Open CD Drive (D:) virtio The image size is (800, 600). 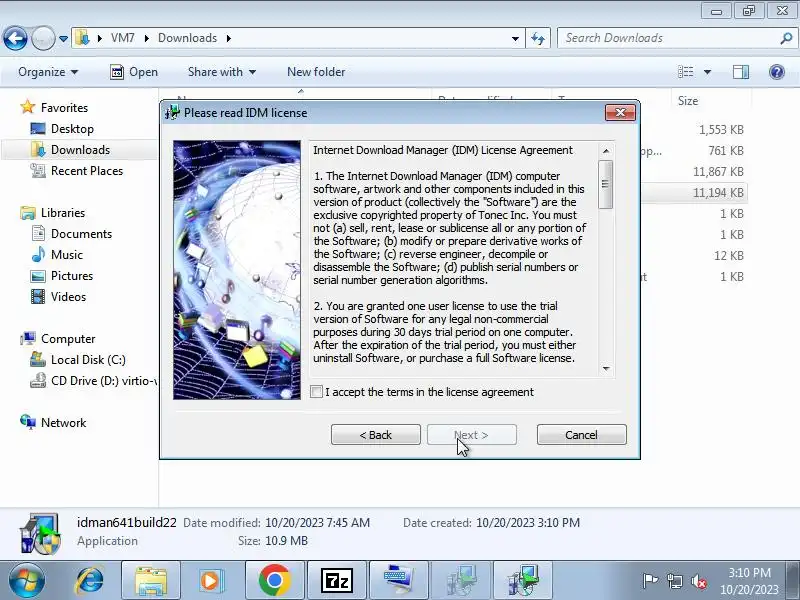[94, 381]
